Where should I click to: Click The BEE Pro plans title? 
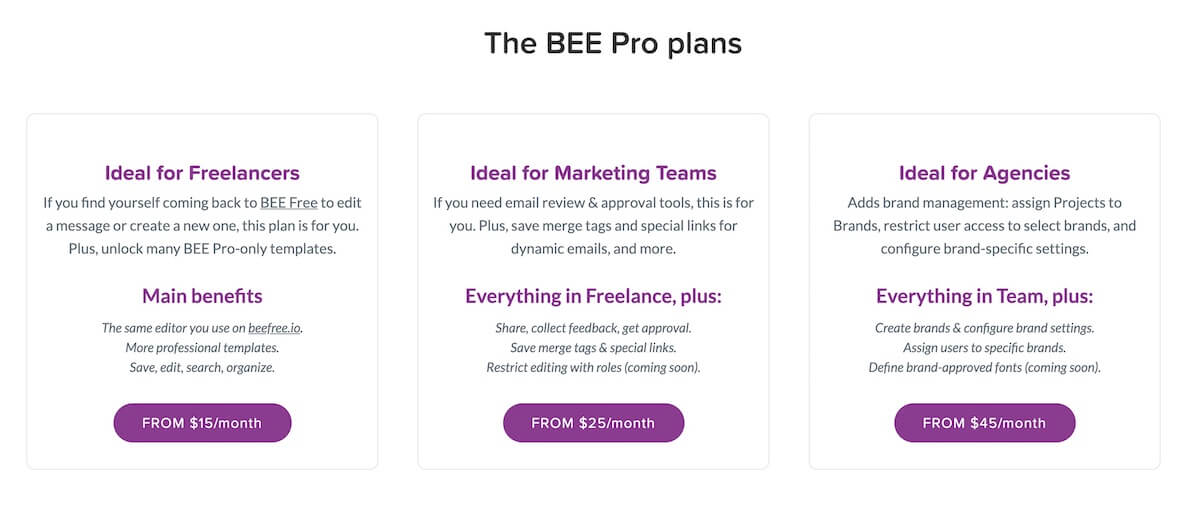click(x=613, y=43)
